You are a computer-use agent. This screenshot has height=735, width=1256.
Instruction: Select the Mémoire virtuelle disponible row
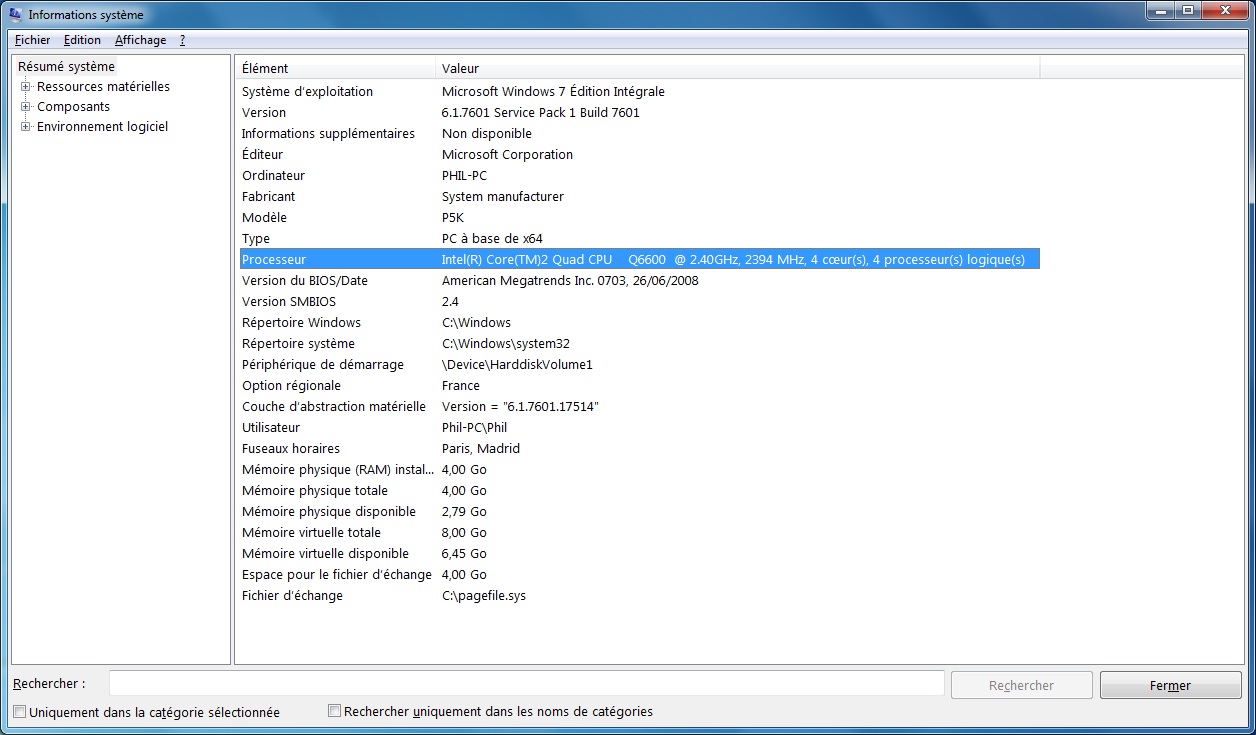[x=638, y=553]
